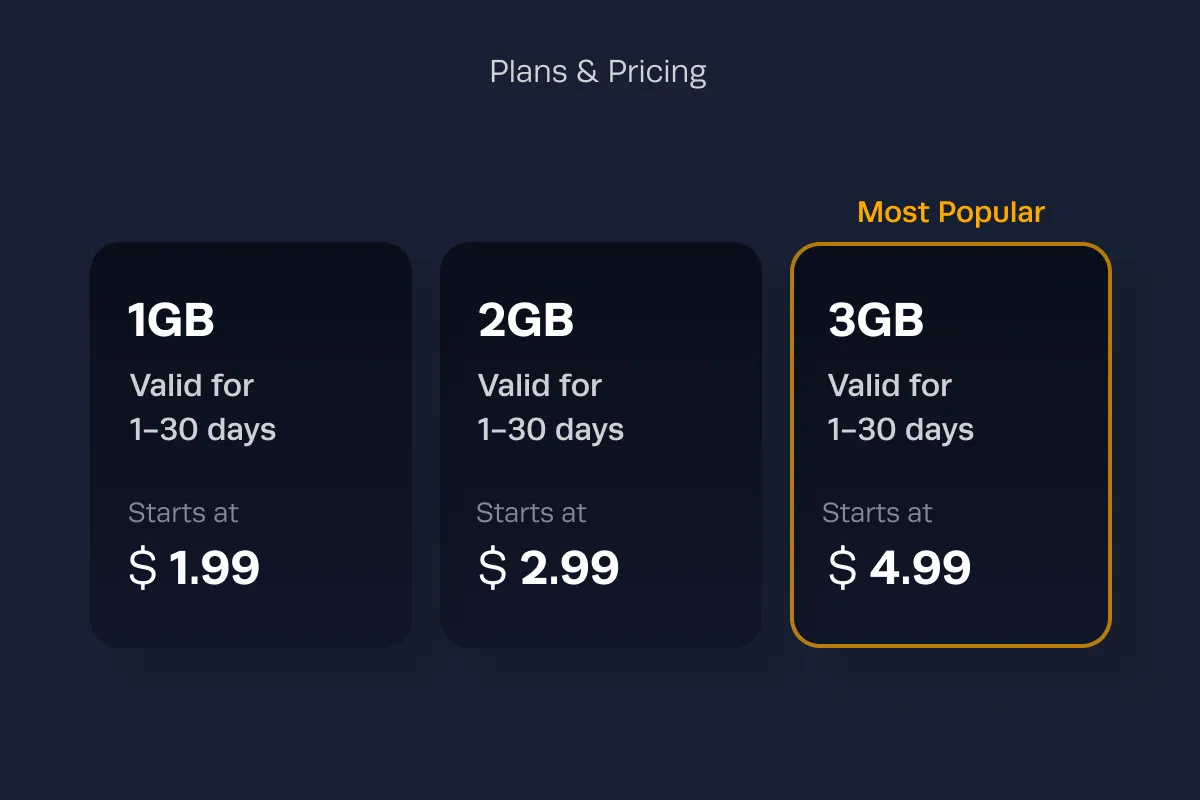The width and height of the screenshot is (1200, 800).
Task: Click 'Valid for 1–30 days' on 1GB card
Action: (x=203, y=408)
